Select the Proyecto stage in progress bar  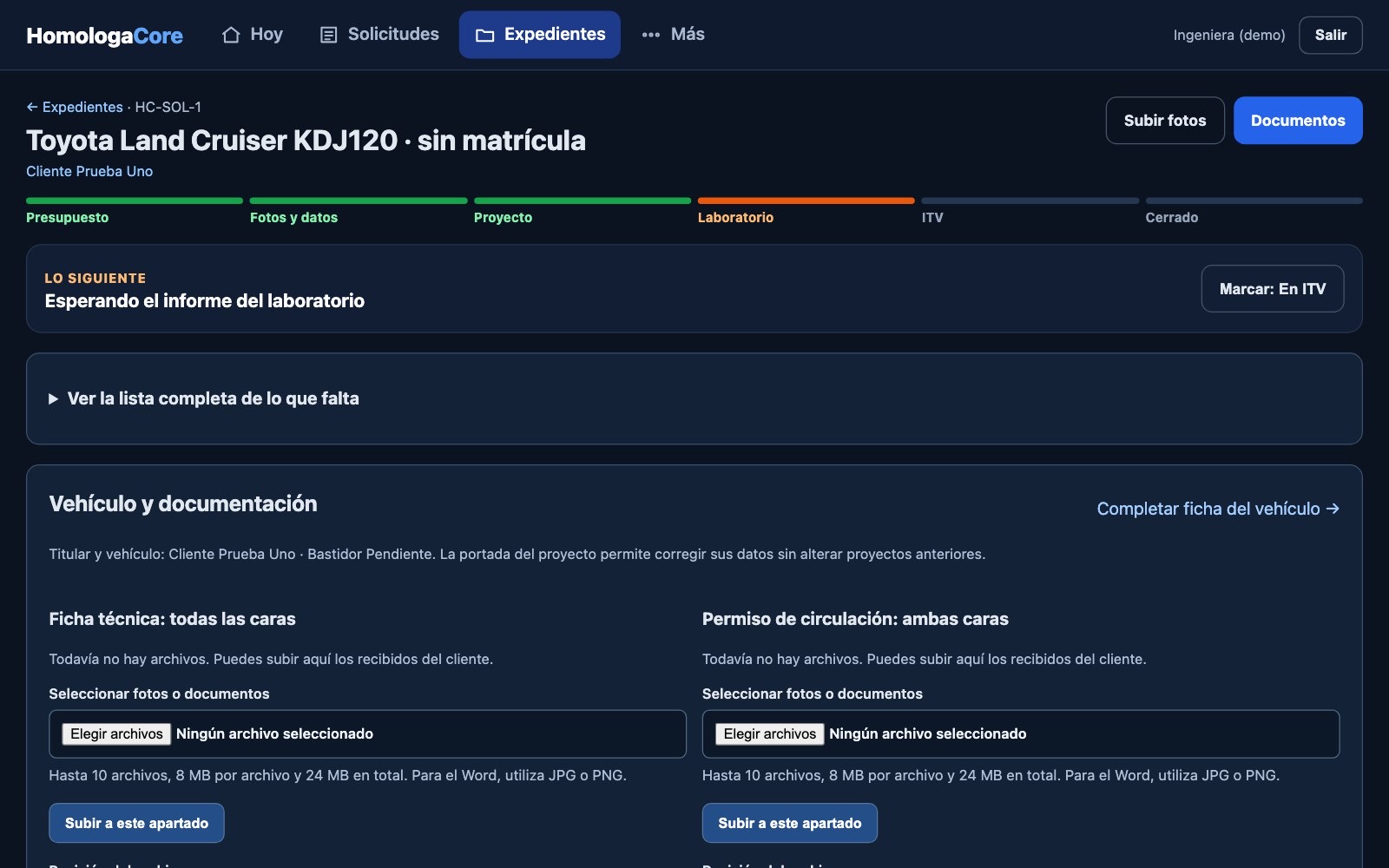tap(583, 211)
